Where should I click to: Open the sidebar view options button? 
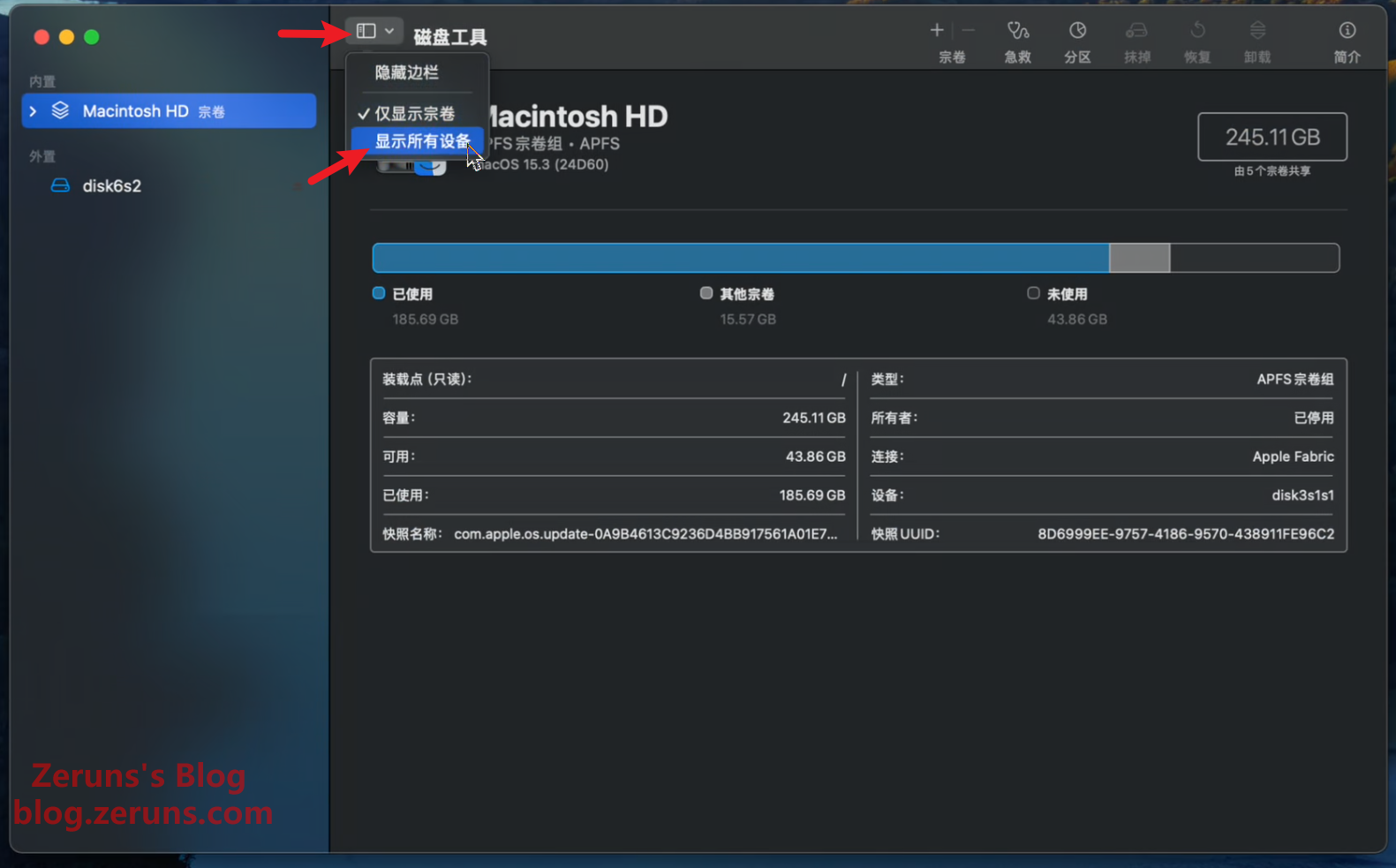[x=374, y=31]
